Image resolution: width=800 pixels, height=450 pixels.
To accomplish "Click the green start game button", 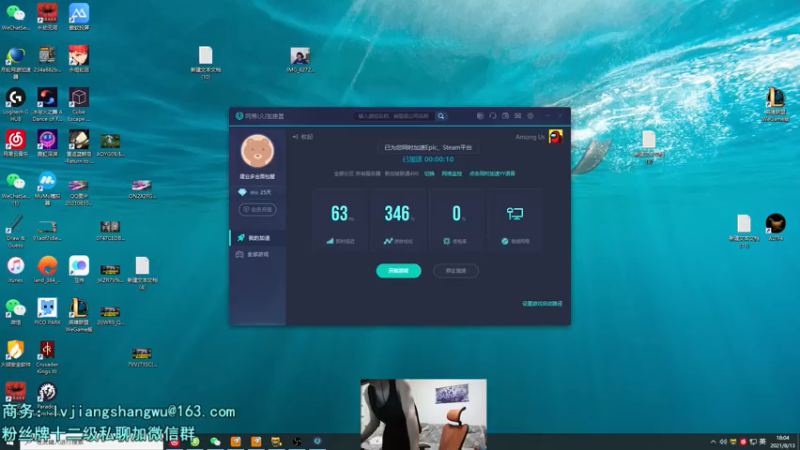I will click(398, 271).
